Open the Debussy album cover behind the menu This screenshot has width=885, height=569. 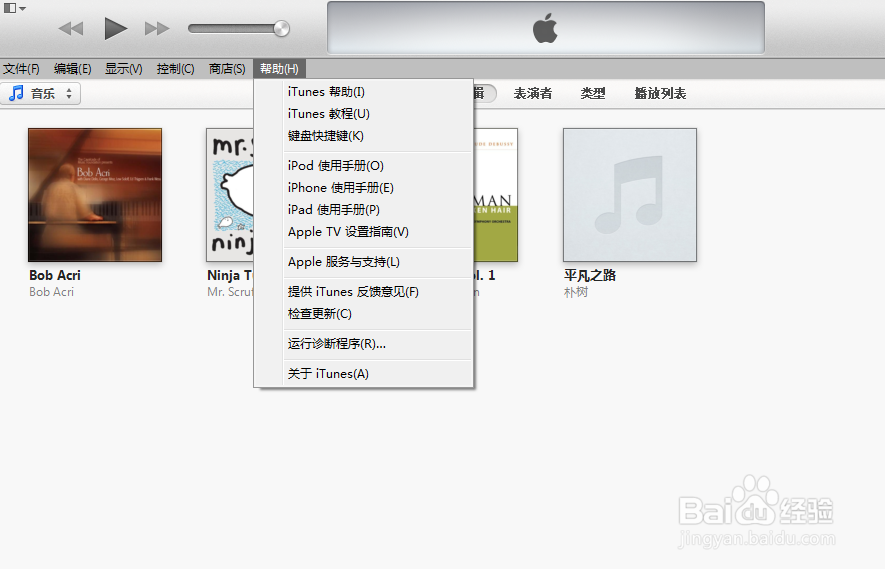click(x=495, y=195)
